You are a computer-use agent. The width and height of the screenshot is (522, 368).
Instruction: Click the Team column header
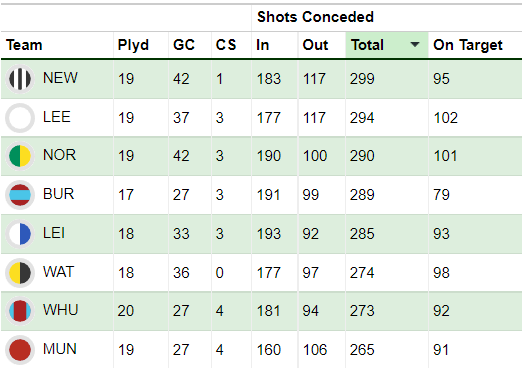(x=24, y=45)
